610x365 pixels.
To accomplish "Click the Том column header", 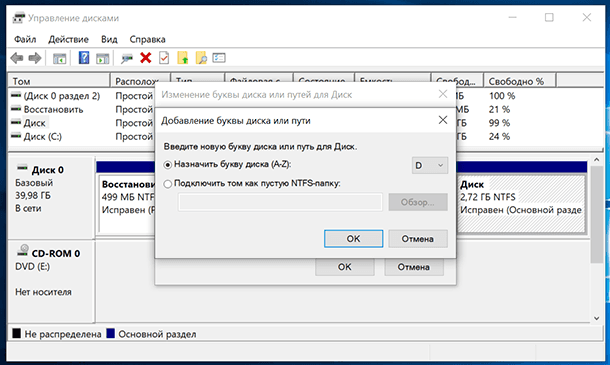I will (x=59, y=81).
